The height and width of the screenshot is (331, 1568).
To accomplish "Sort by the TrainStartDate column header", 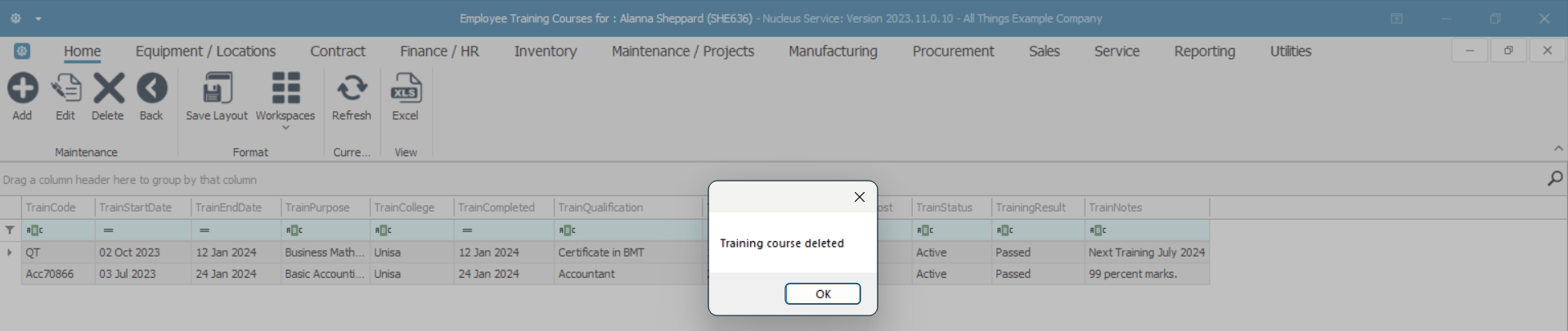I will click(x=136, y=208).
